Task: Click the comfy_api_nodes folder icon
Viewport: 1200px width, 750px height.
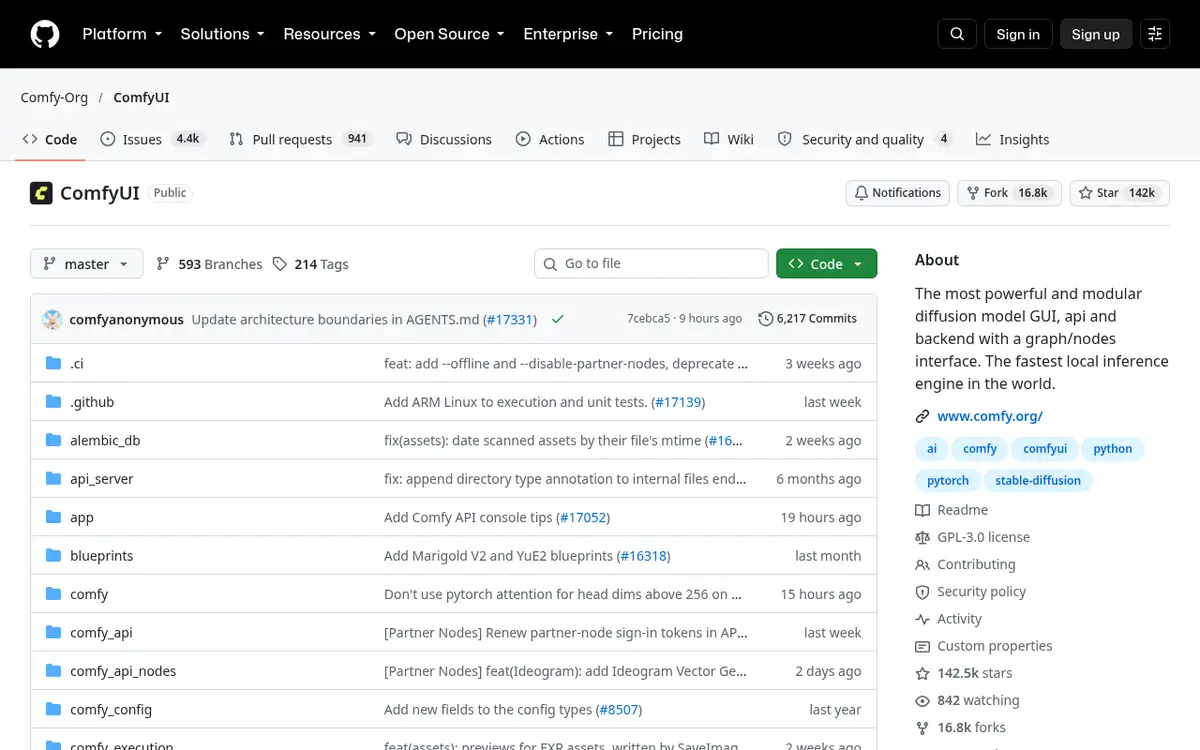Action: click(54, 671)
